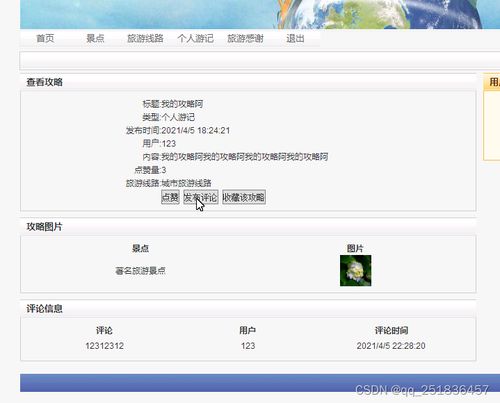Click the 城市旅游线路 route value
Image resolution: width=500 pixels, height=403 pixels.
186,183
